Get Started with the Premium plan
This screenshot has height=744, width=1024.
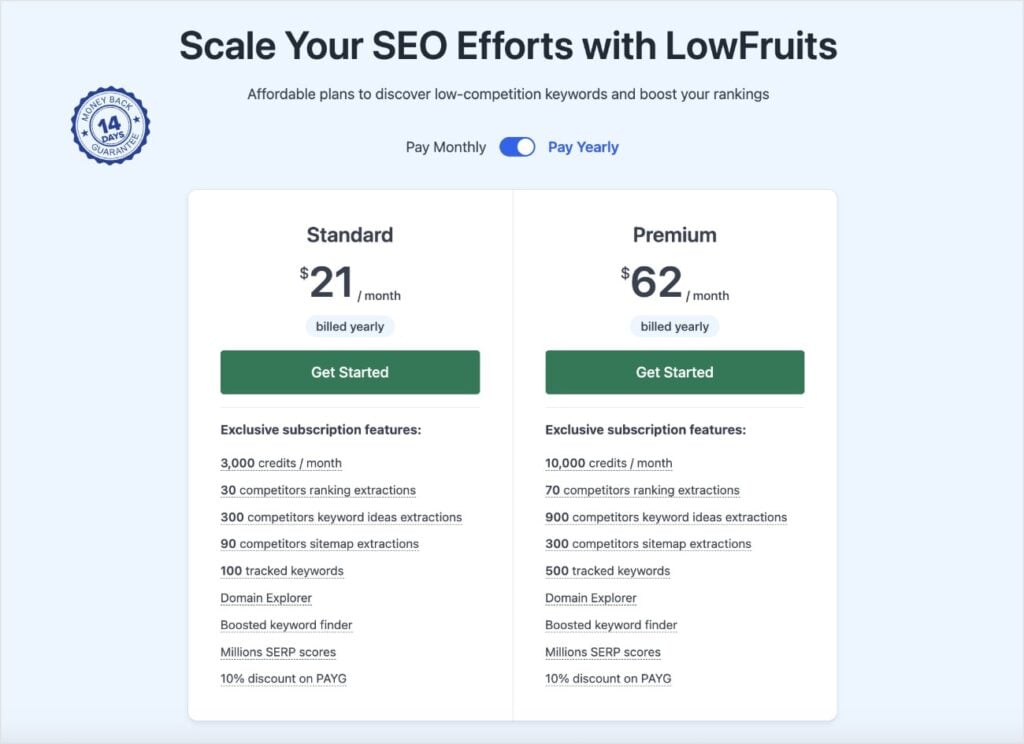point(674,371)
